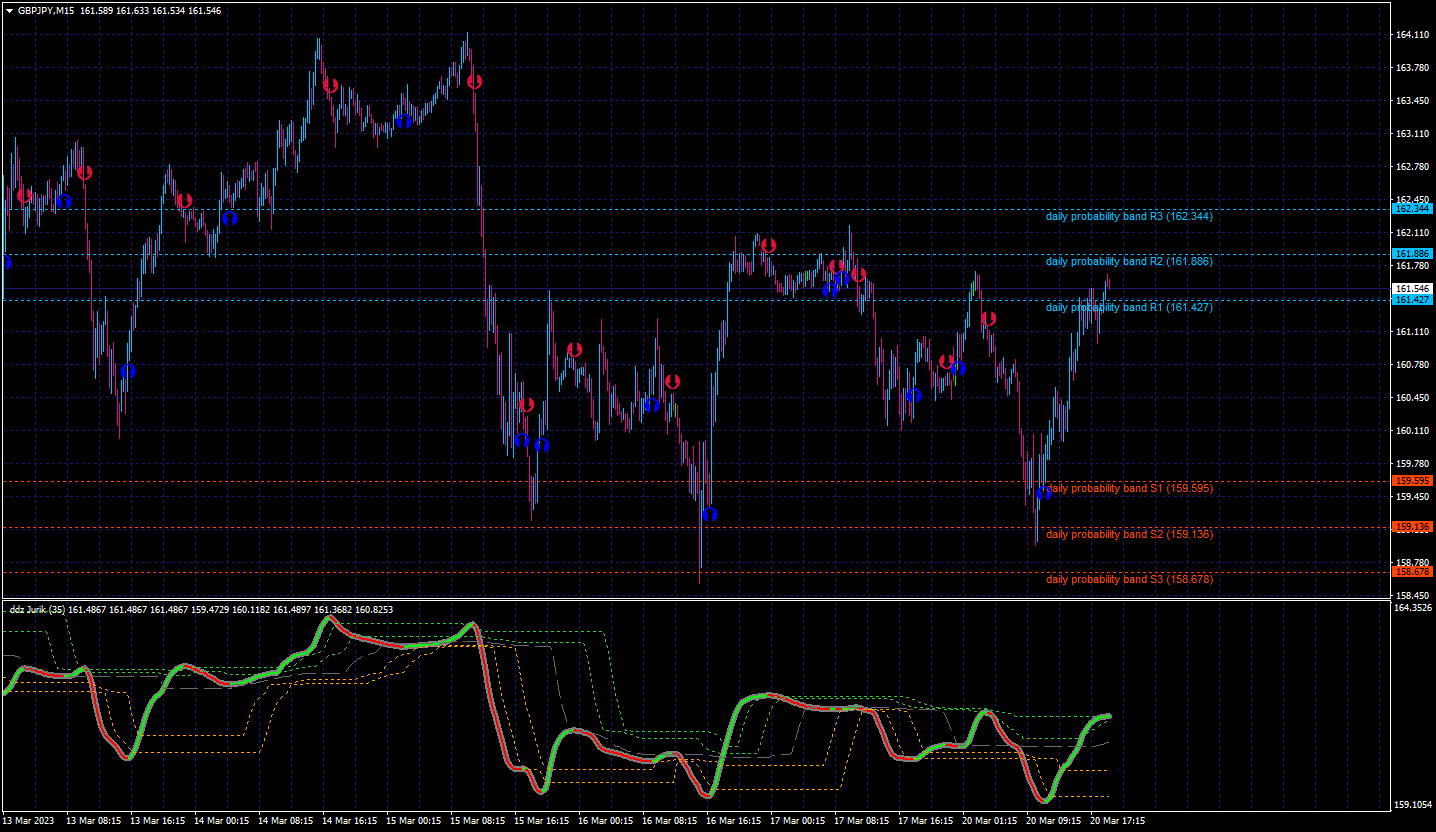This screenshot has height=832, width=1436.
Task: Select the blue signal marker at the chart's lowest low
Action: 710,514
